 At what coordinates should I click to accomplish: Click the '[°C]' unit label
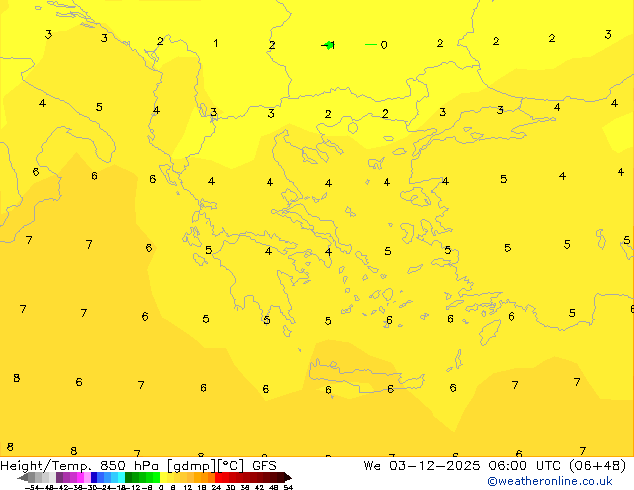[x=230, y=466]
